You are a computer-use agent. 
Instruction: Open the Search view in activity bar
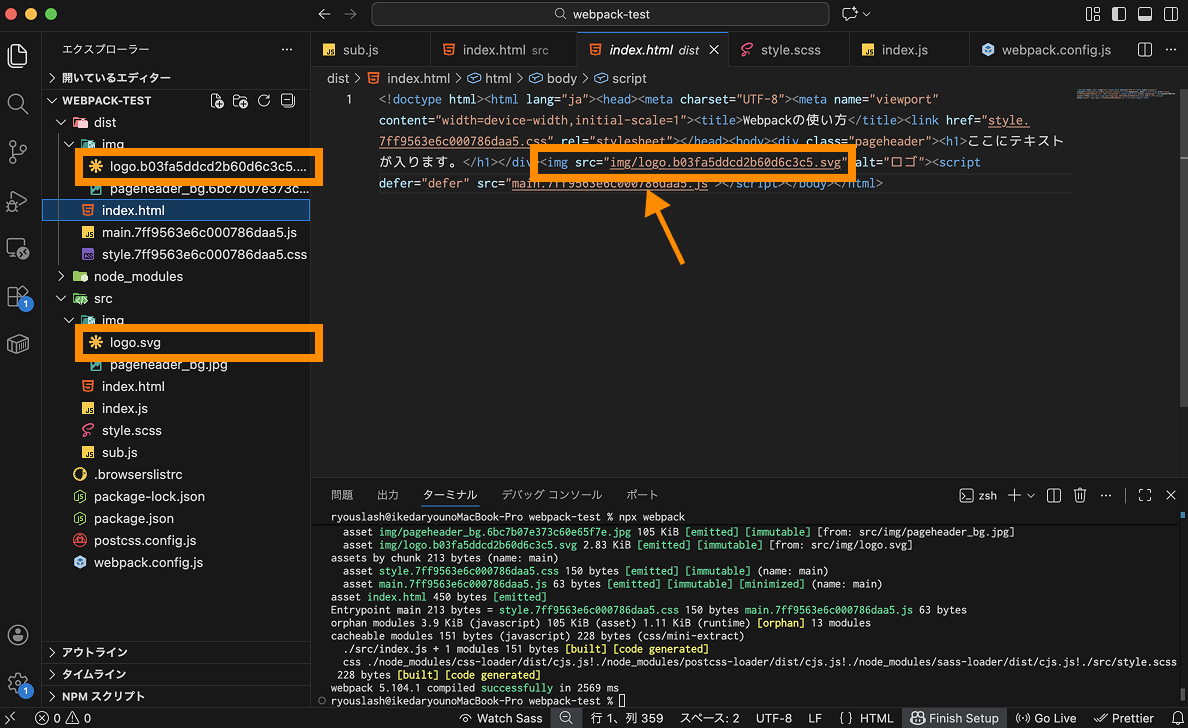click(17, 104)
